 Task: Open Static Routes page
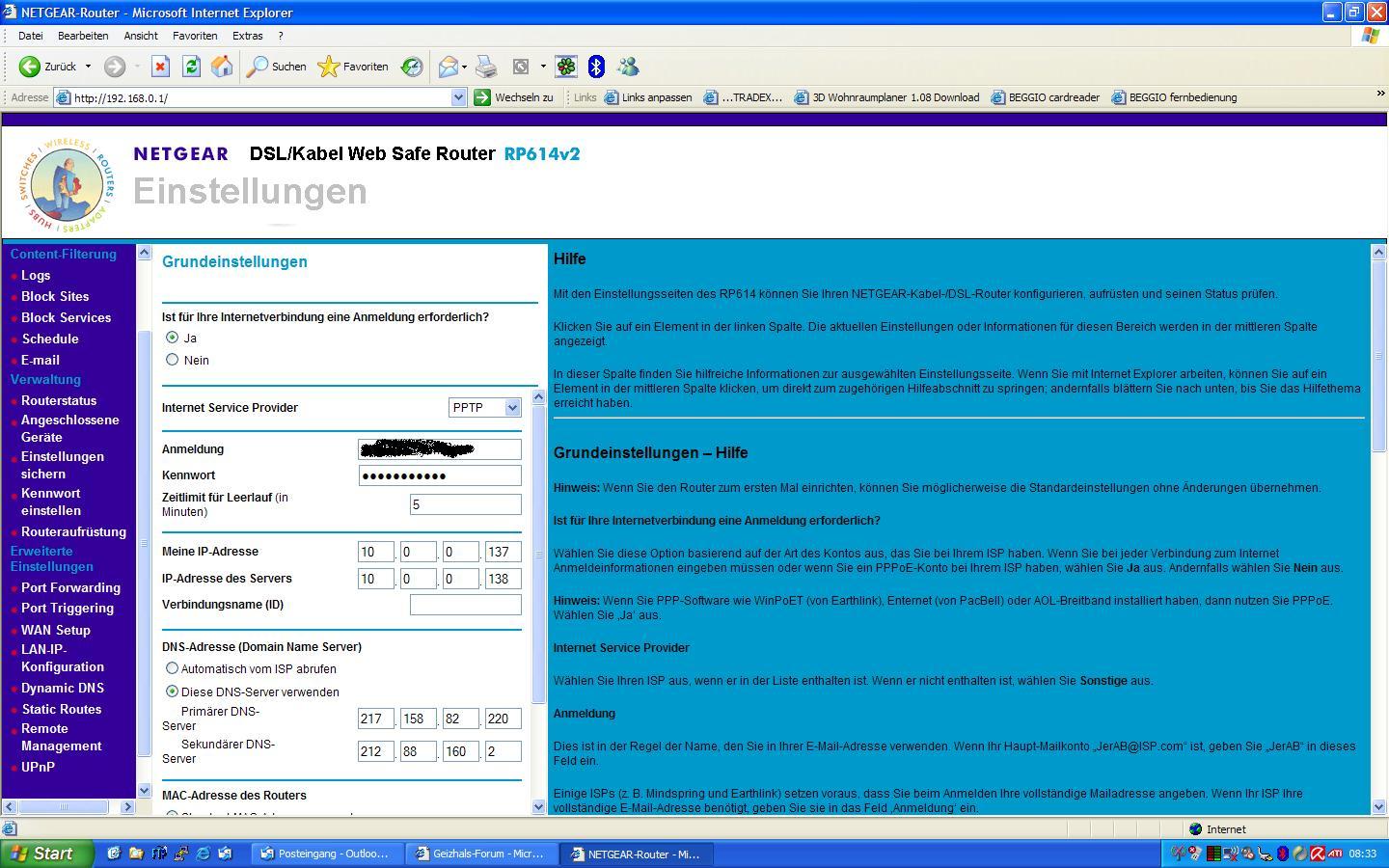62,709
